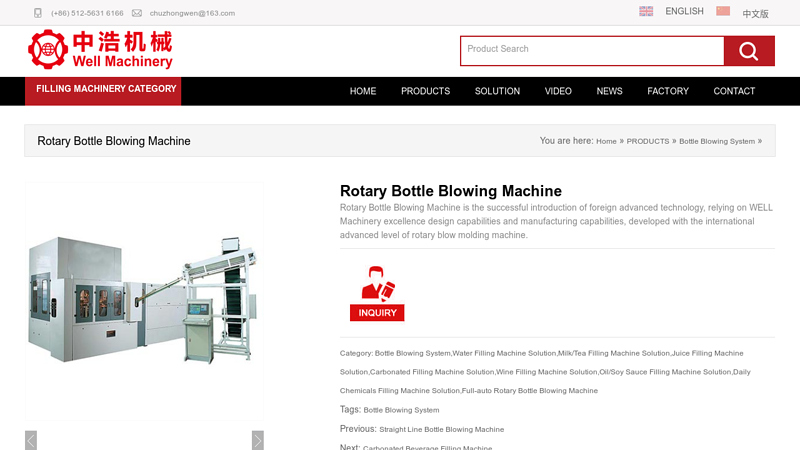Open category Wine Filling Machine Solution

click(546, 372)
